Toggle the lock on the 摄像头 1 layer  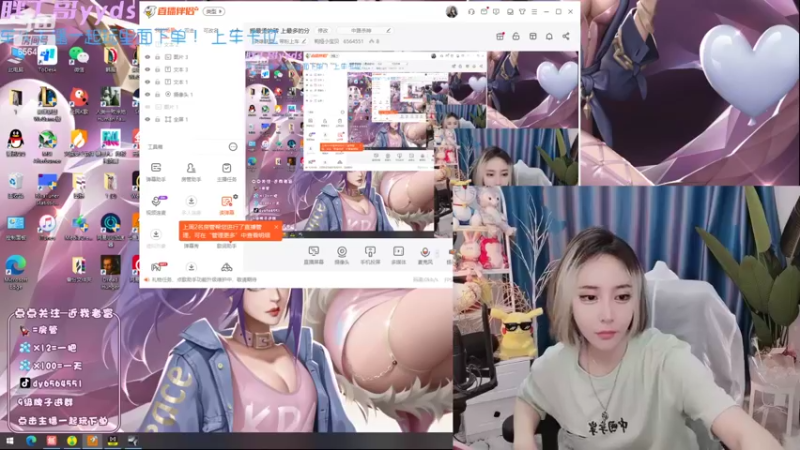158,94
